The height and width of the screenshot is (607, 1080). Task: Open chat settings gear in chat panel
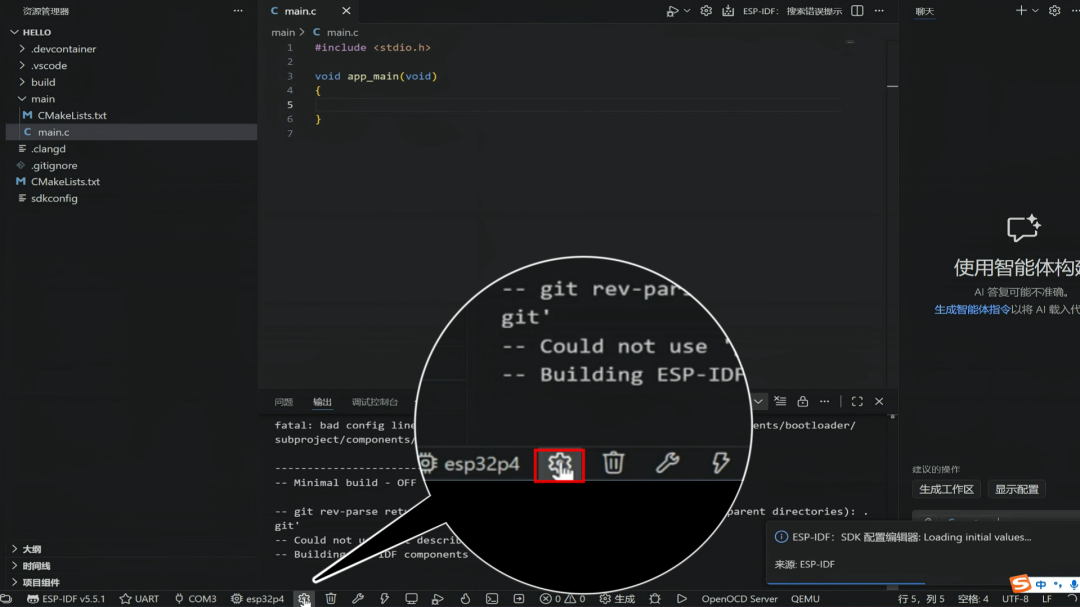coord(1055,11)
